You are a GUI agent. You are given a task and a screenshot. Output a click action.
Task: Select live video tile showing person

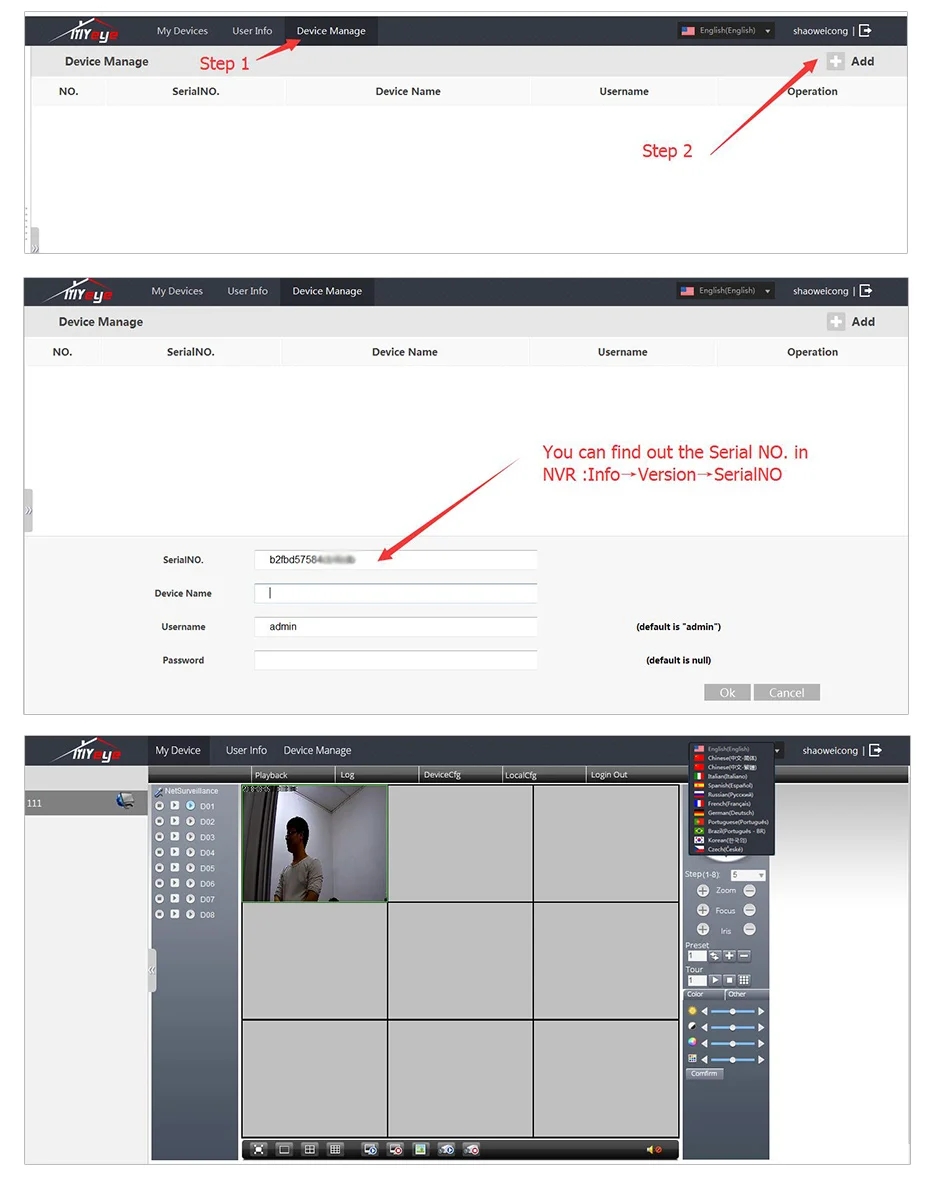315,843
